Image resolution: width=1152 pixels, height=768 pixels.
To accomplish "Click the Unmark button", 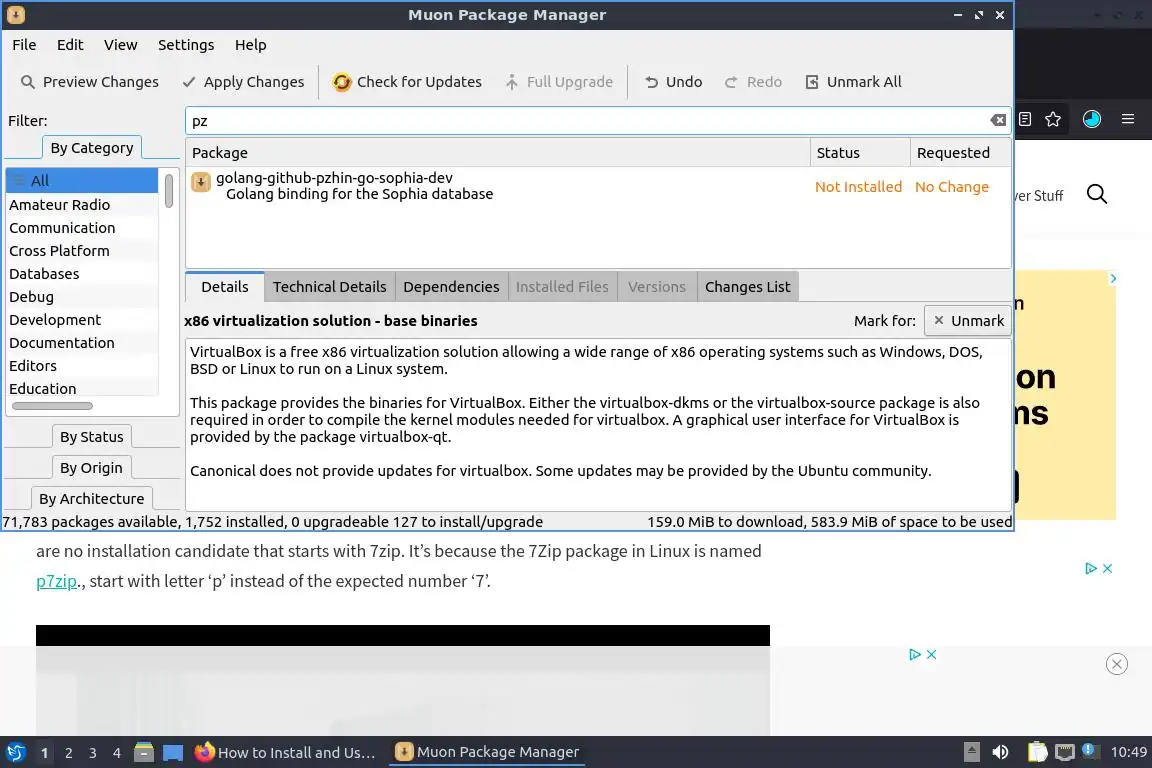I will tap(968, 320).
